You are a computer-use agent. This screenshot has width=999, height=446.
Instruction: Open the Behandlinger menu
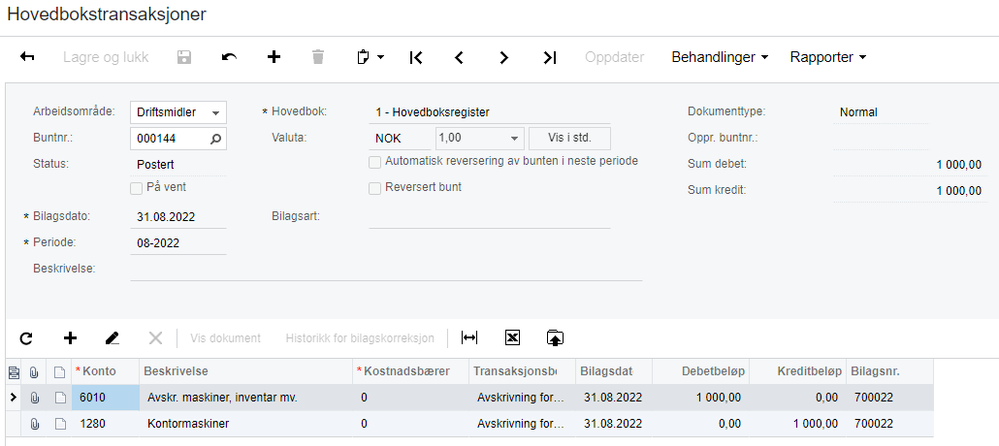point(719,58)
